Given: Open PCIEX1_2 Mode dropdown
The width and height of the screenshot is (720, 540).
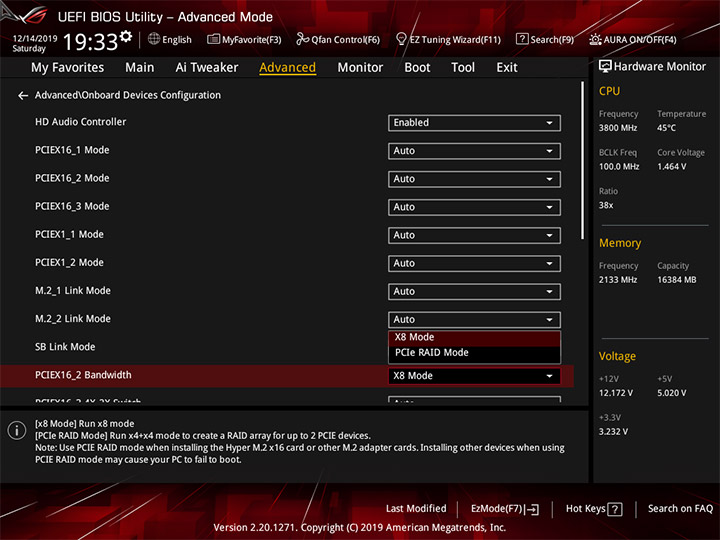Looking at the screenshot, I should pyautogui.click(x=474, y=264).
